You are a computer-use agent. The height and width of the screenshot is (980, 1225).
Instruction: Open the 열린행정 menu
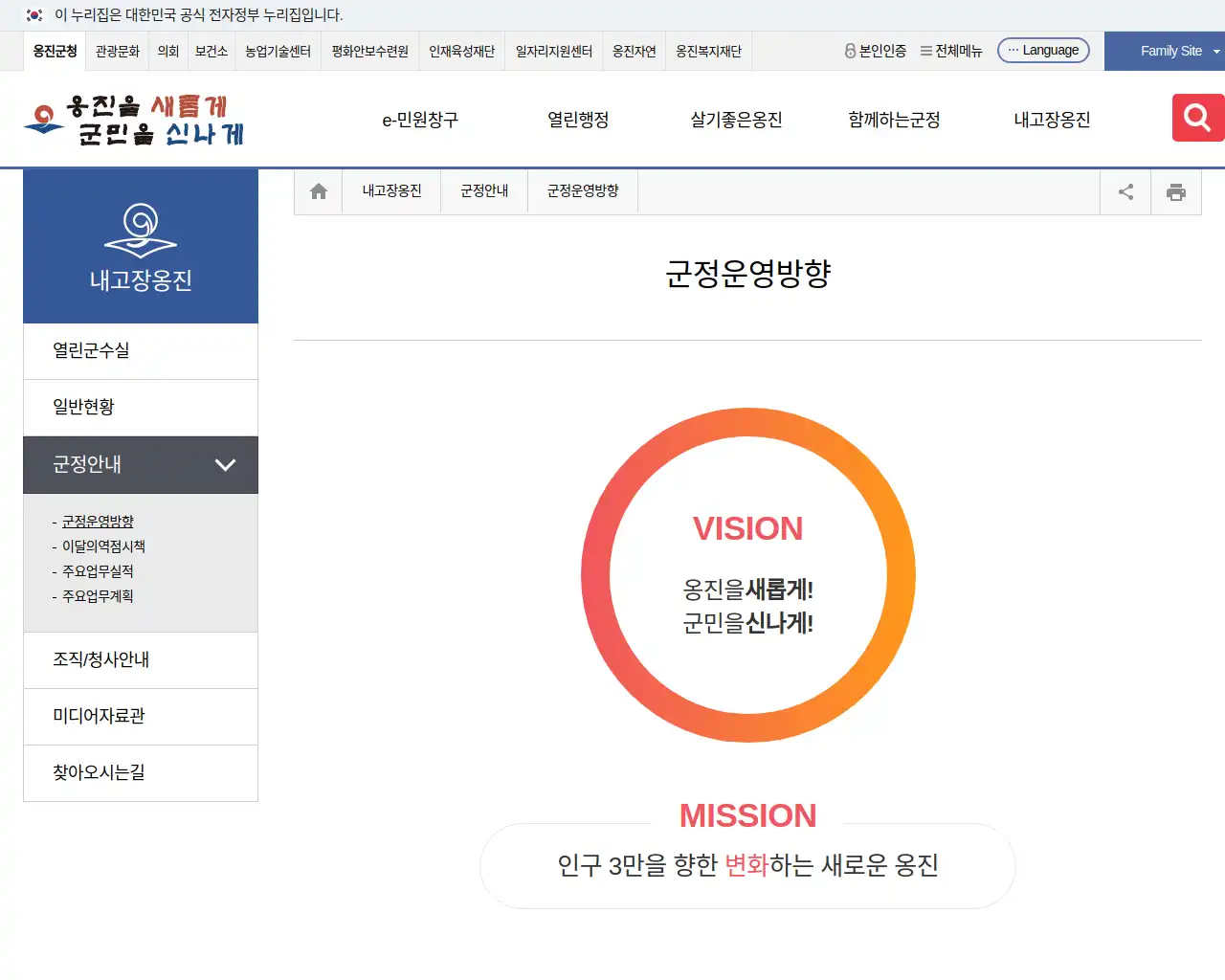pos(578,119)
